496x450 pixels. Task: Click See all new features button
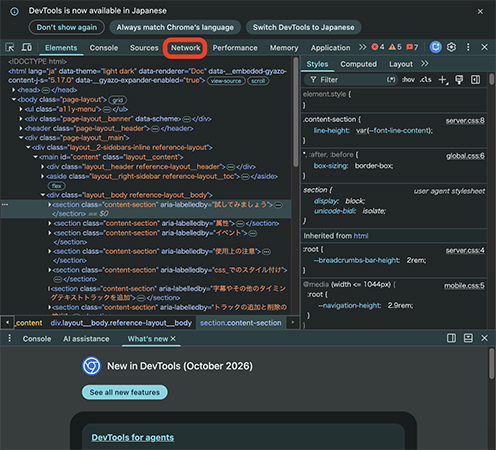(125, 392)
